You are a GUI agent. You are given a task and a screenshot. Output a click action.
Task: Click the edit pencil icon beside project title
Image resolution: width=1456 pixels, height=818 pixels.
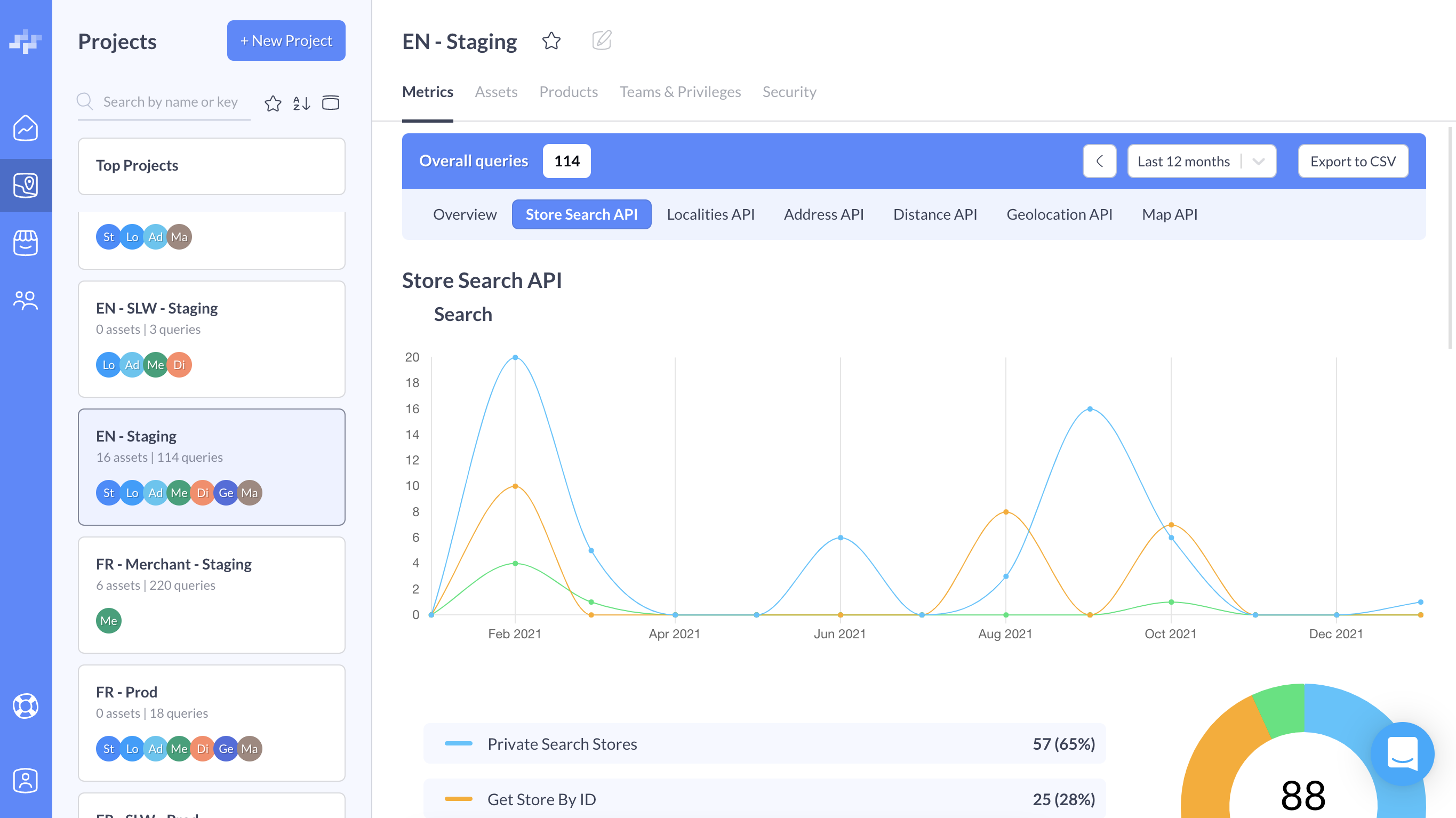point(602,41)
